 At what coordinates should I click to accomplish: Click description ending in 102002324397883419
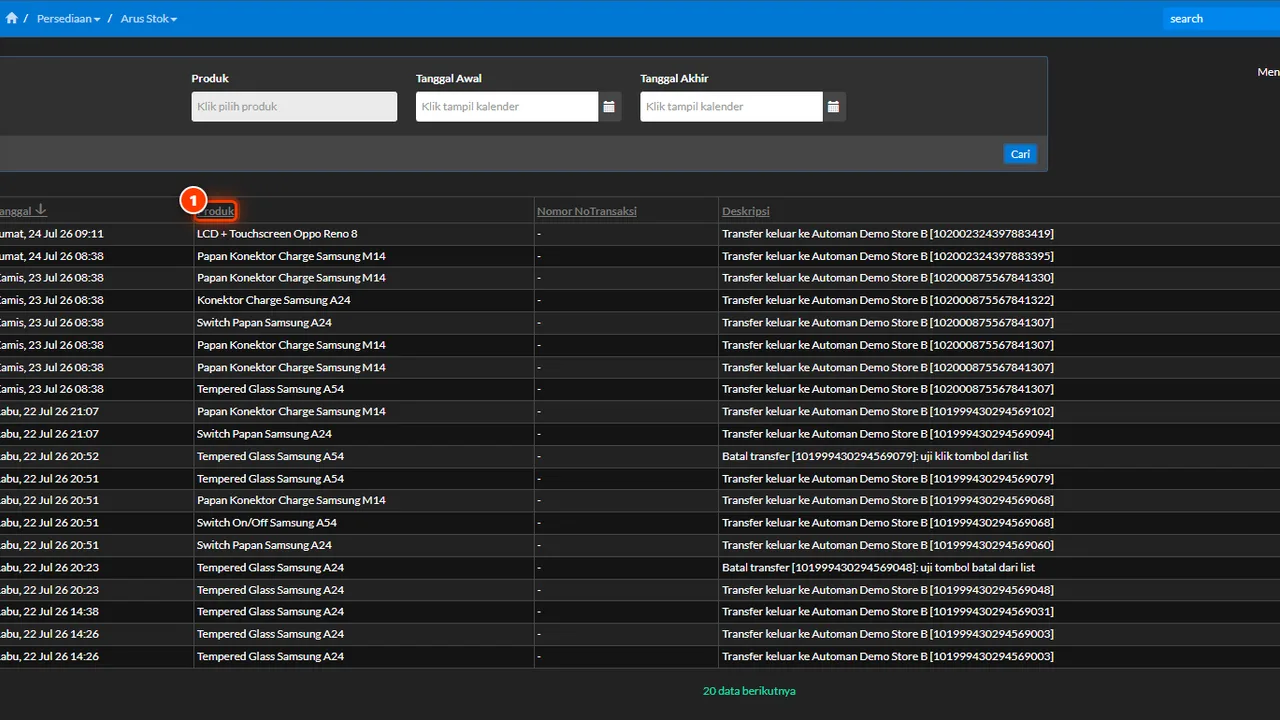888,234
